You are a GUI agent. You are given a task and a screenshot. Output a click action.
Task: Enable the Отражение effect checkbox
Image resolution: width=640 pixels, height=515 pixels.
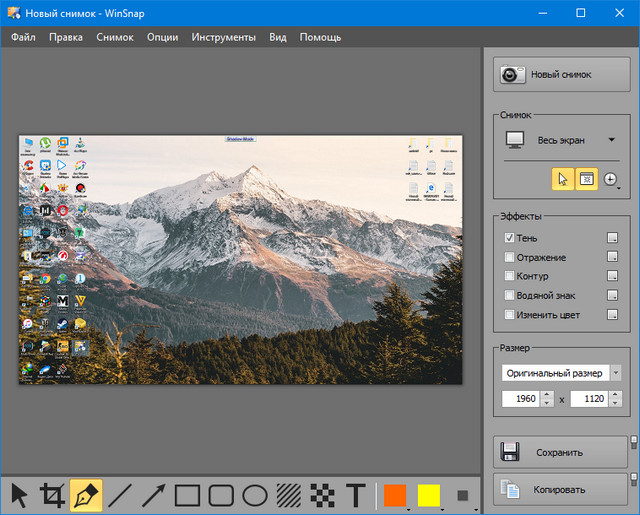pos(510,257)
